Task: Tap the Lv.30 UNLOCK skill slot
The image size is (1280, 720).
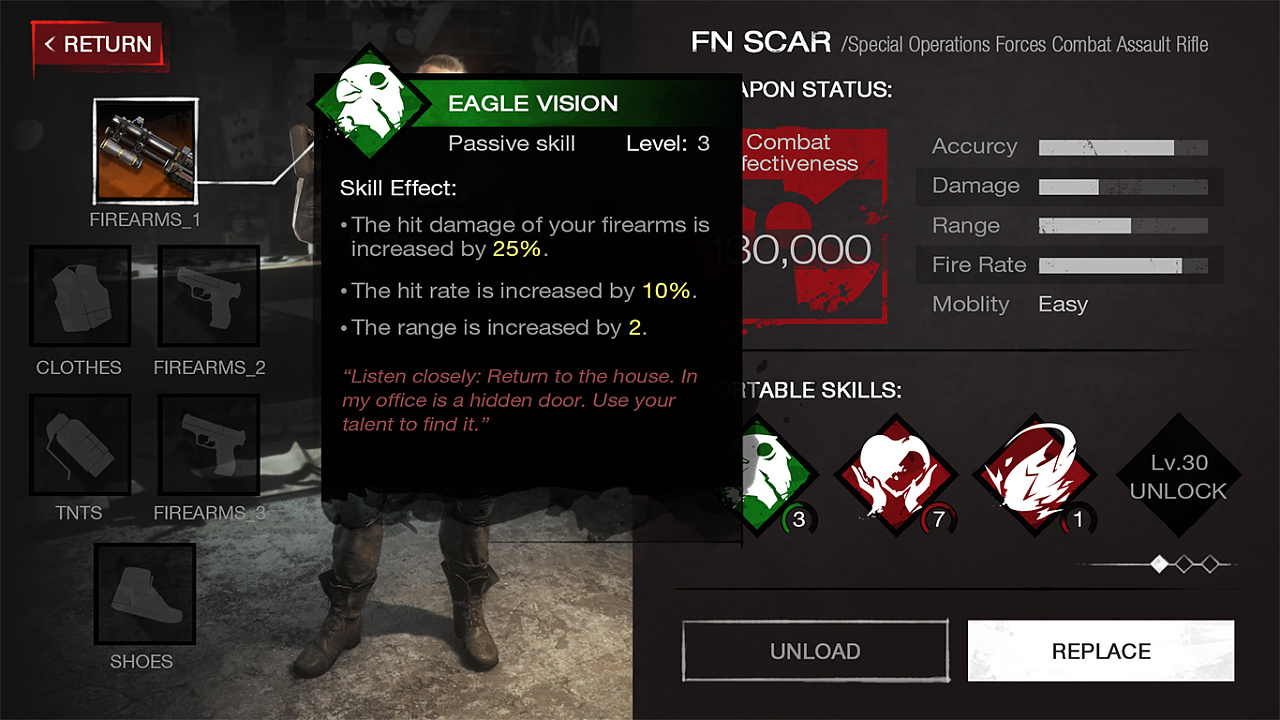Action: click(x=1177, y=476)
